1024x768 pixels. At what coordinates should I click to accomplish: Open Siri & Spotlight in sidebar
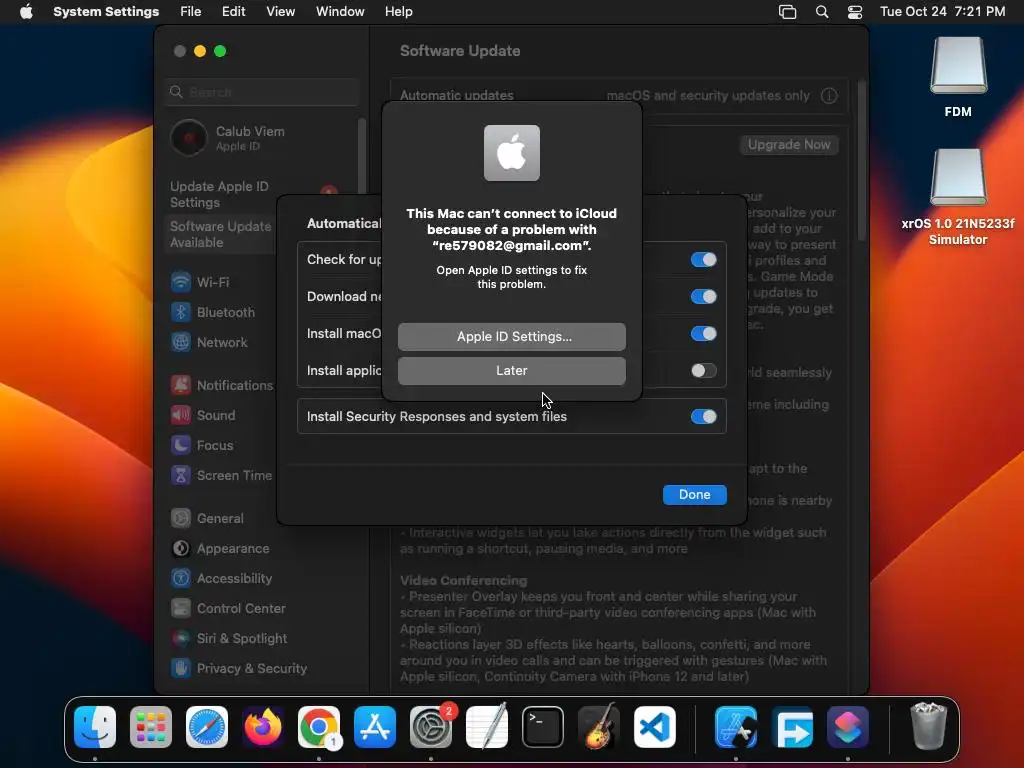230,639
